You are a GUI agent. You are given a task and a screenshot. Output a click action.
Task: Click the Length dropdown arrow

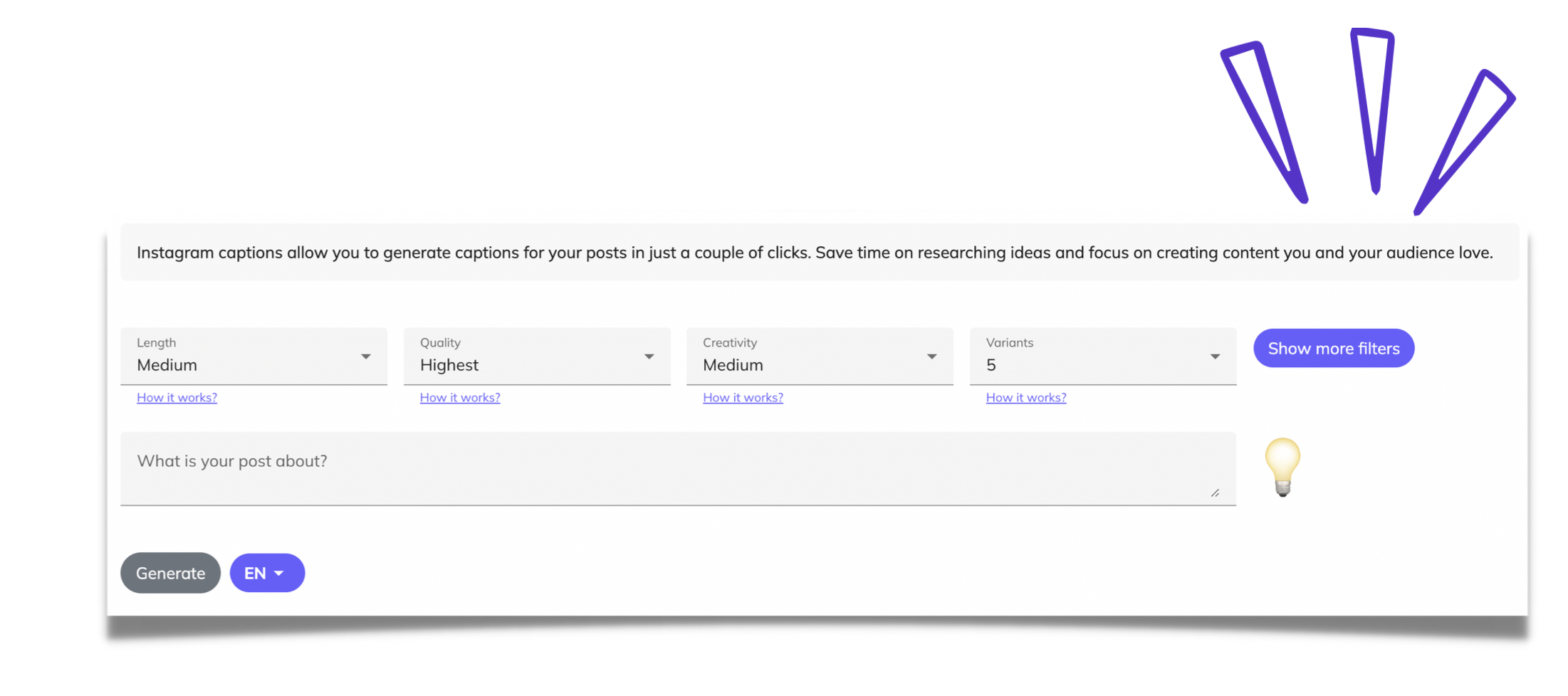point(365,357)
